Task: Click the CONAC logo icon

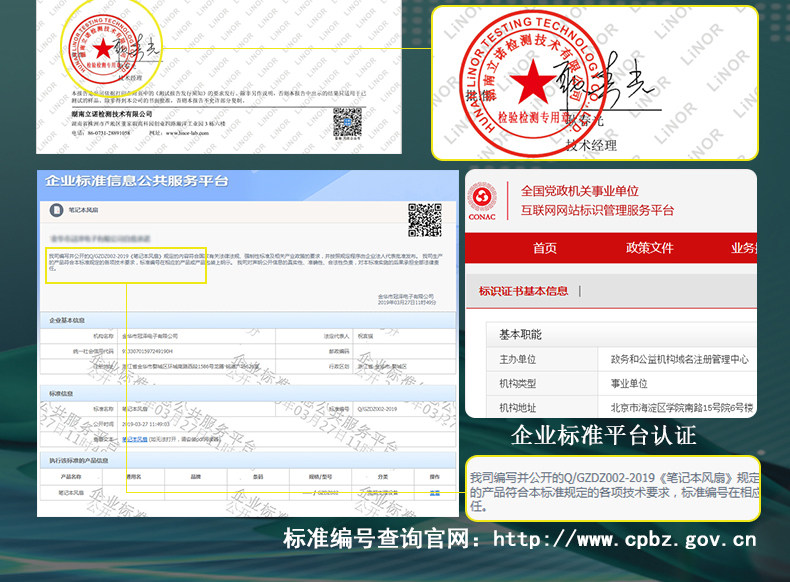Action: [482, 200]
